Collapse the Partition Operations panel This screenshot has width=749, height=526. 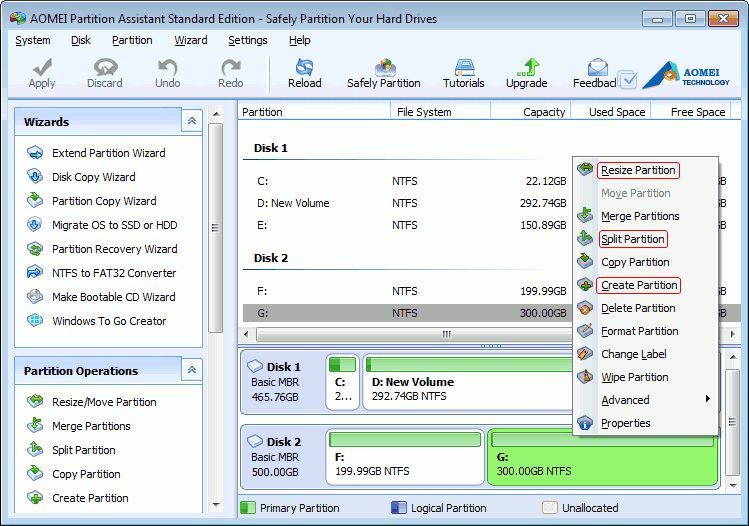[192, 370]
